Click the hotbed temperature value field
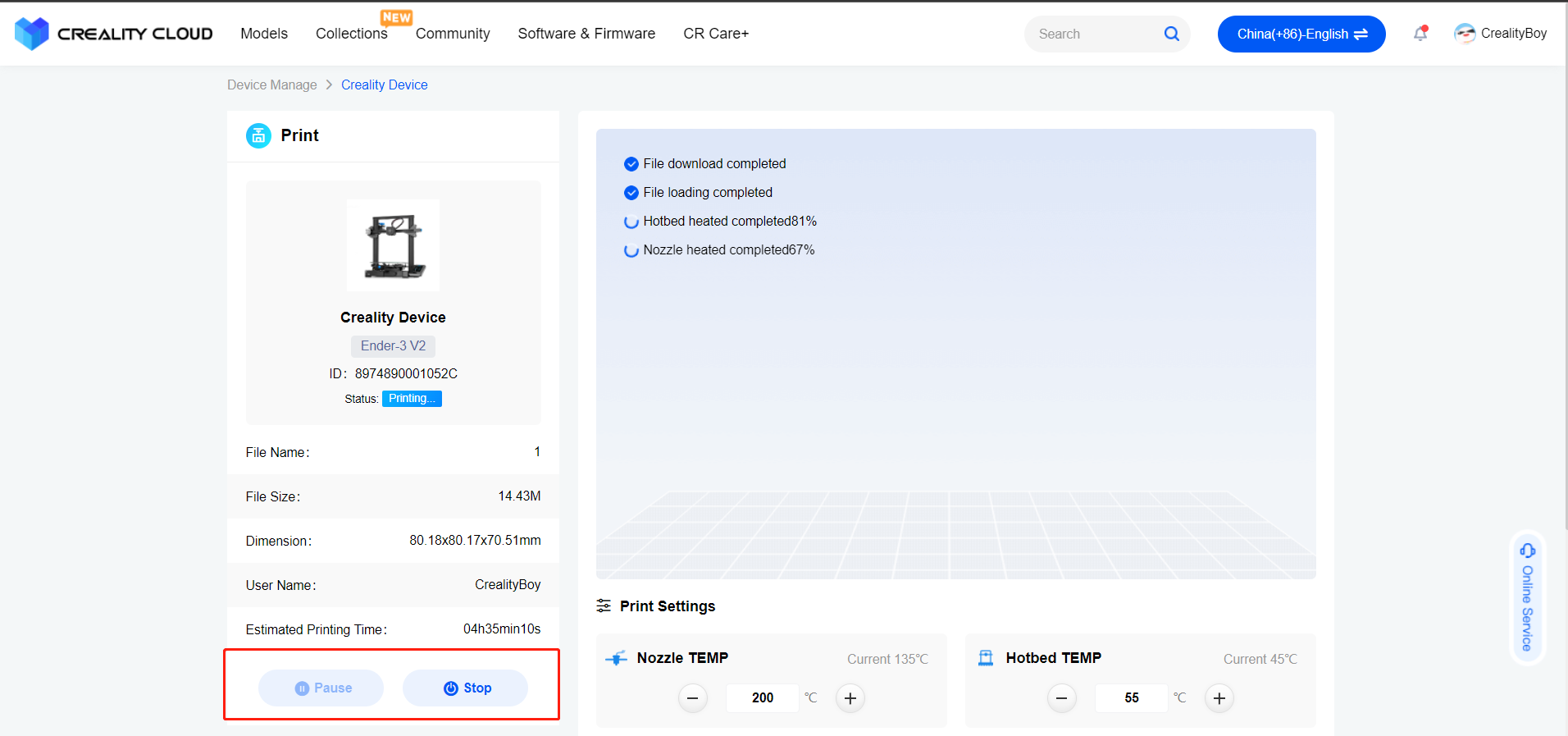This screenshot has height=736, width=1568. [x=1131, y=698]
